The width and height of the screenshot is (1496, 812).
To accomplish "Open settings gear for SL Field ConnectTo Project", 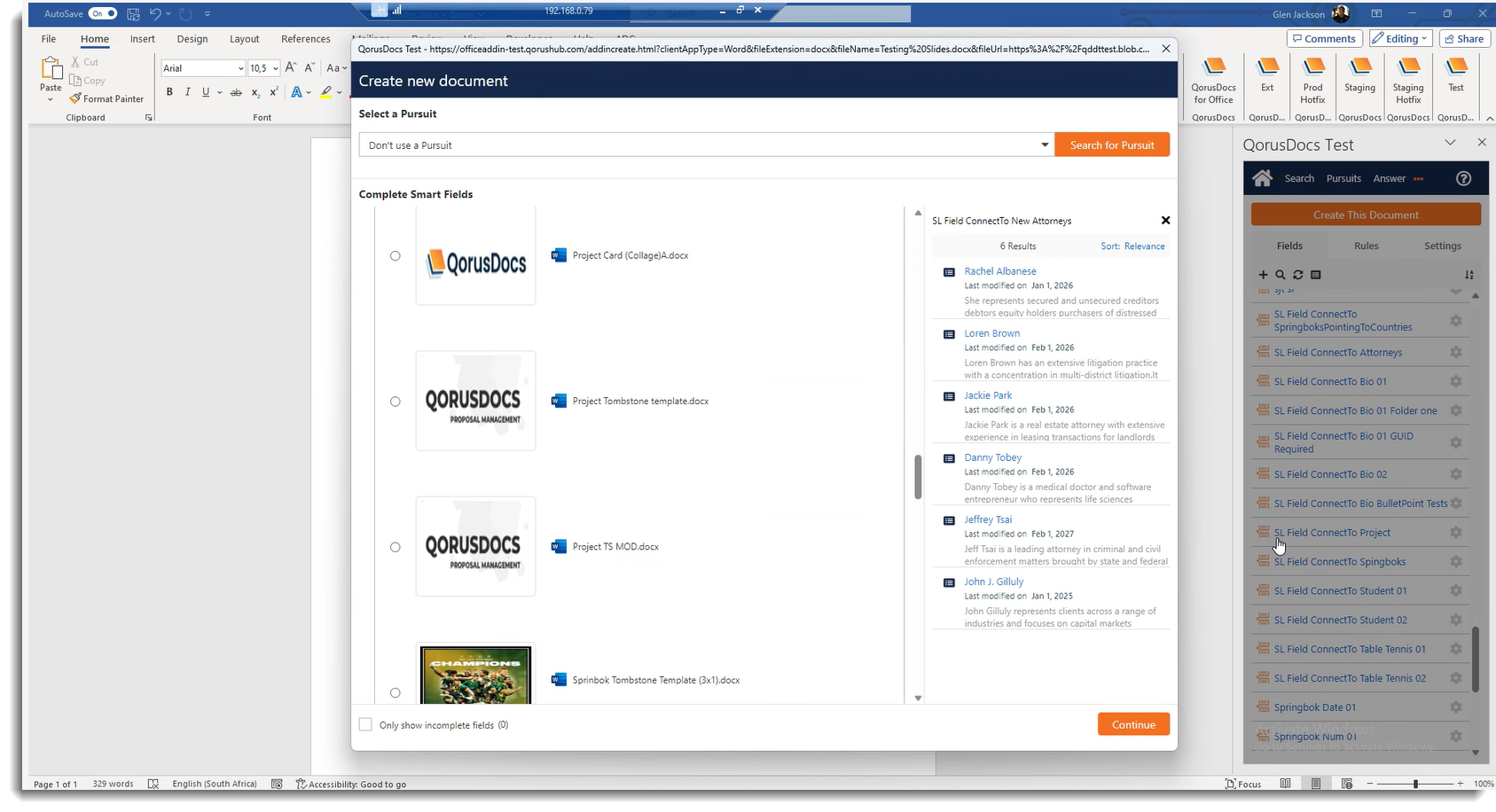I will click(1455, 533).
